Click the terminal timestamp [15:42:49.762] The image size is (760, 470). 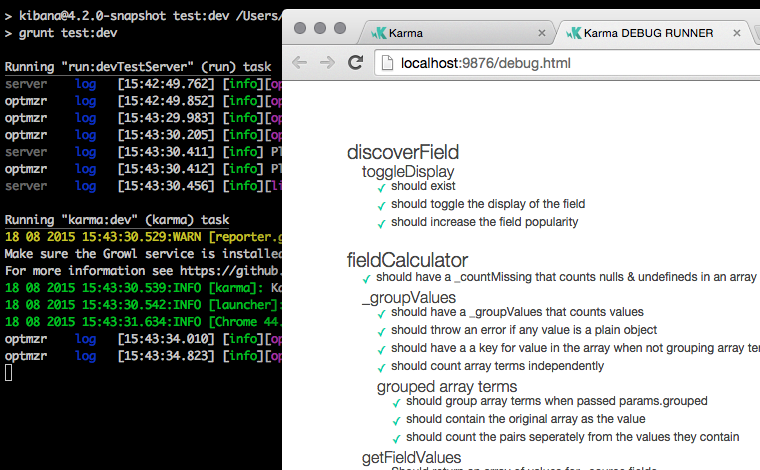pos(166,84)
